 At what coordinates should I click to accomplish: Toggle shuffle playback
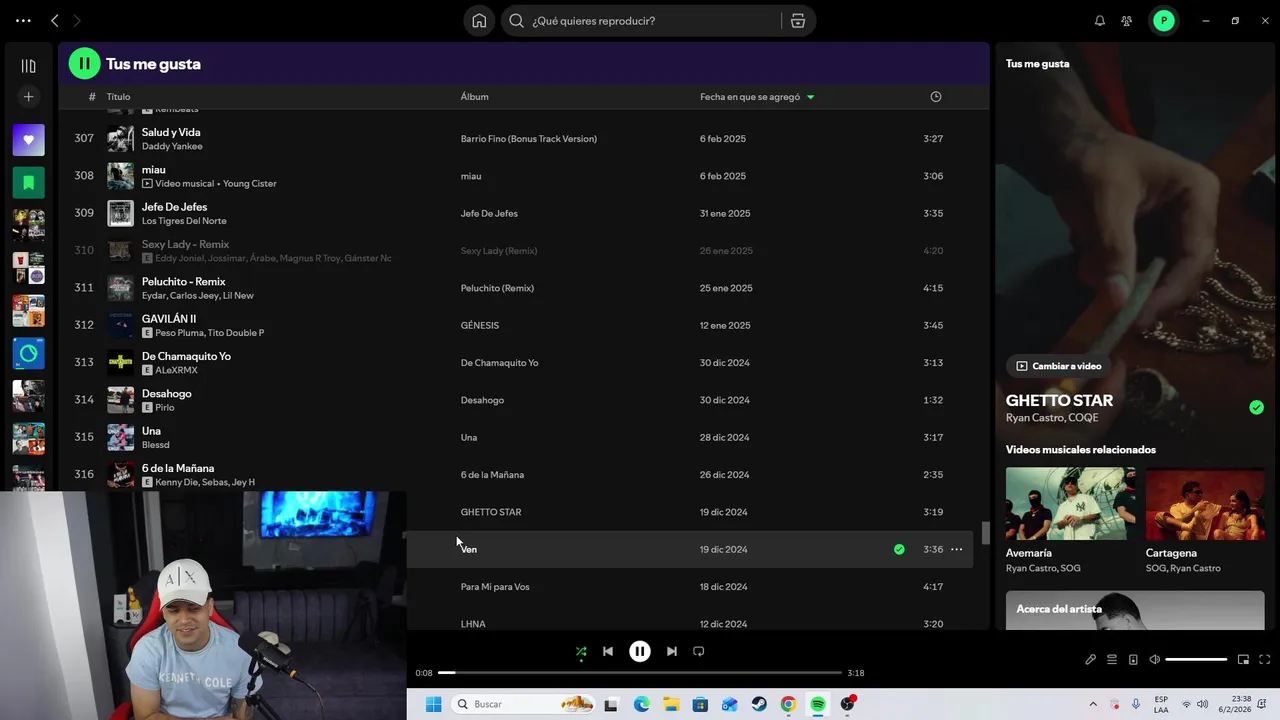coord(581,651)
